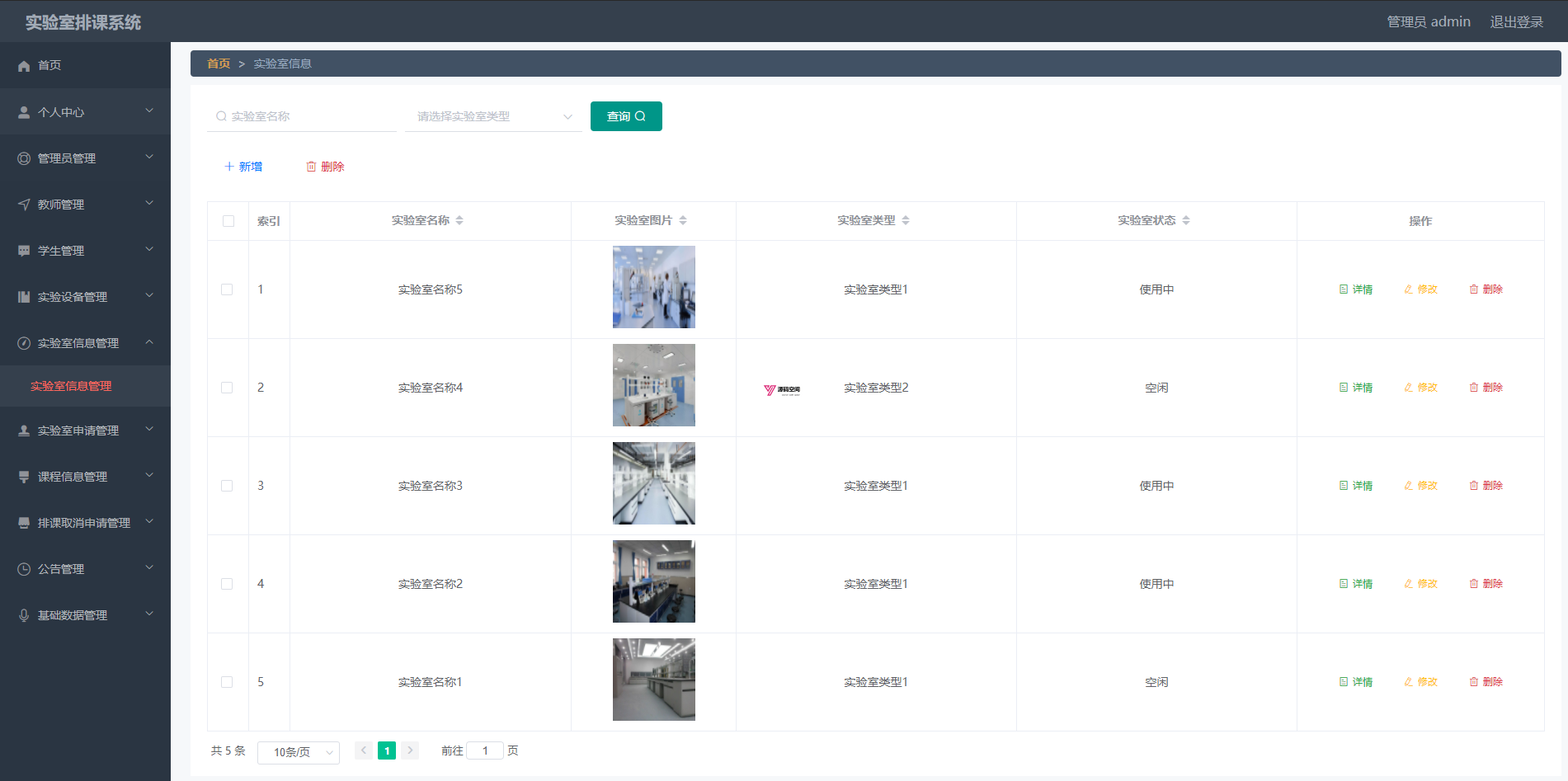
Task: Check the checkbox for row 实验室名称2
Action: click(x=227, y=584)
